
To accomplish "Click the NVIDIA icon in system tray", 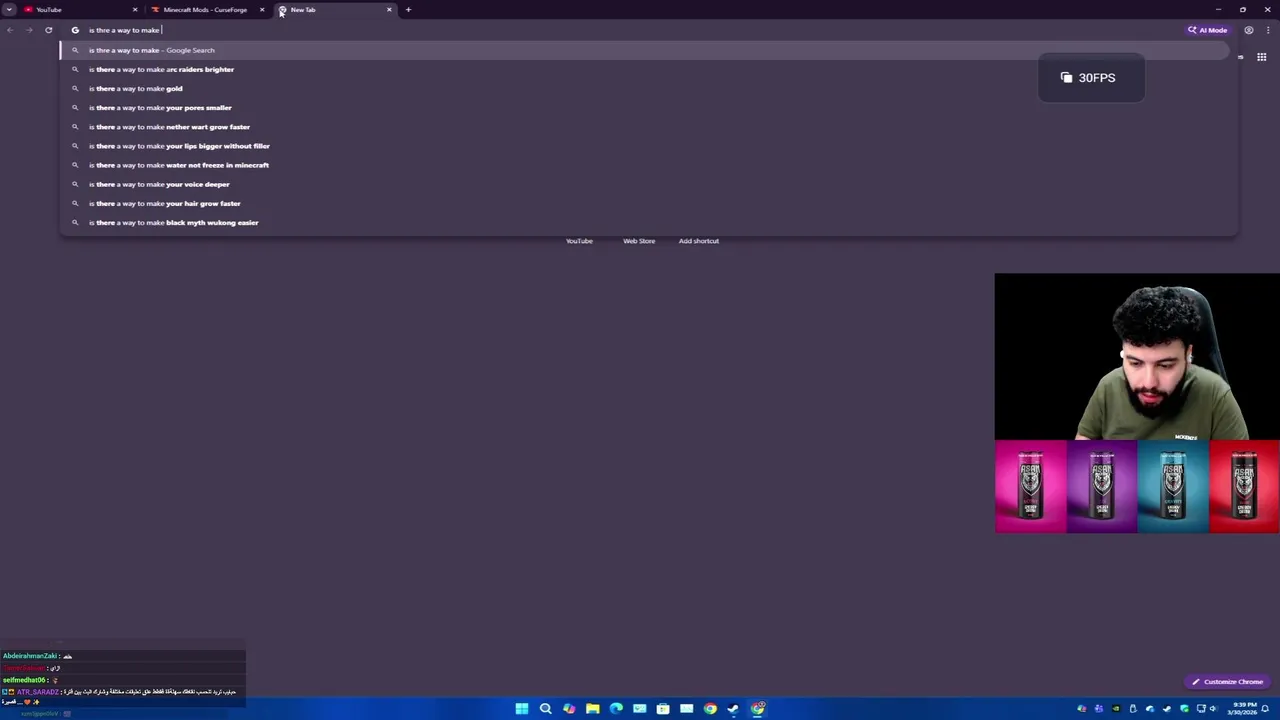I will tap(1116, 709).
